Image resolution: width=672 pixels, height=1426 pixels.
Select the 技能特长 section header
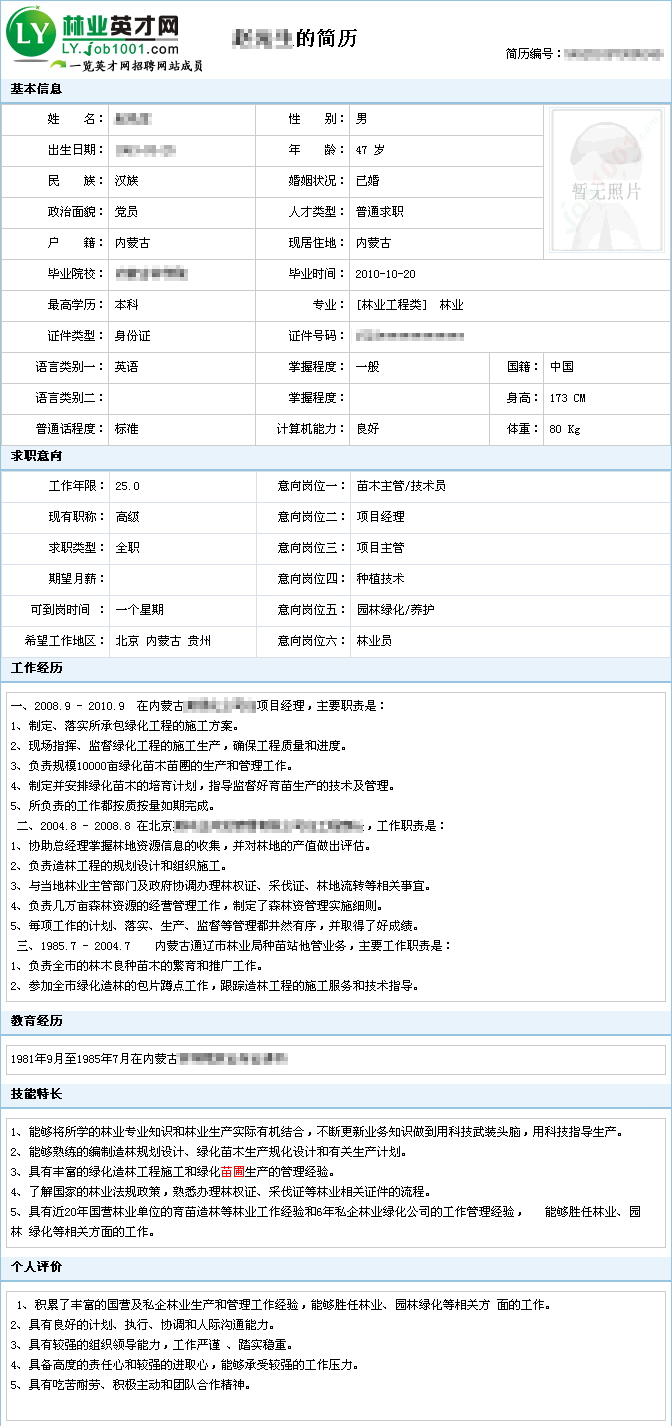tap(36, 1093)
